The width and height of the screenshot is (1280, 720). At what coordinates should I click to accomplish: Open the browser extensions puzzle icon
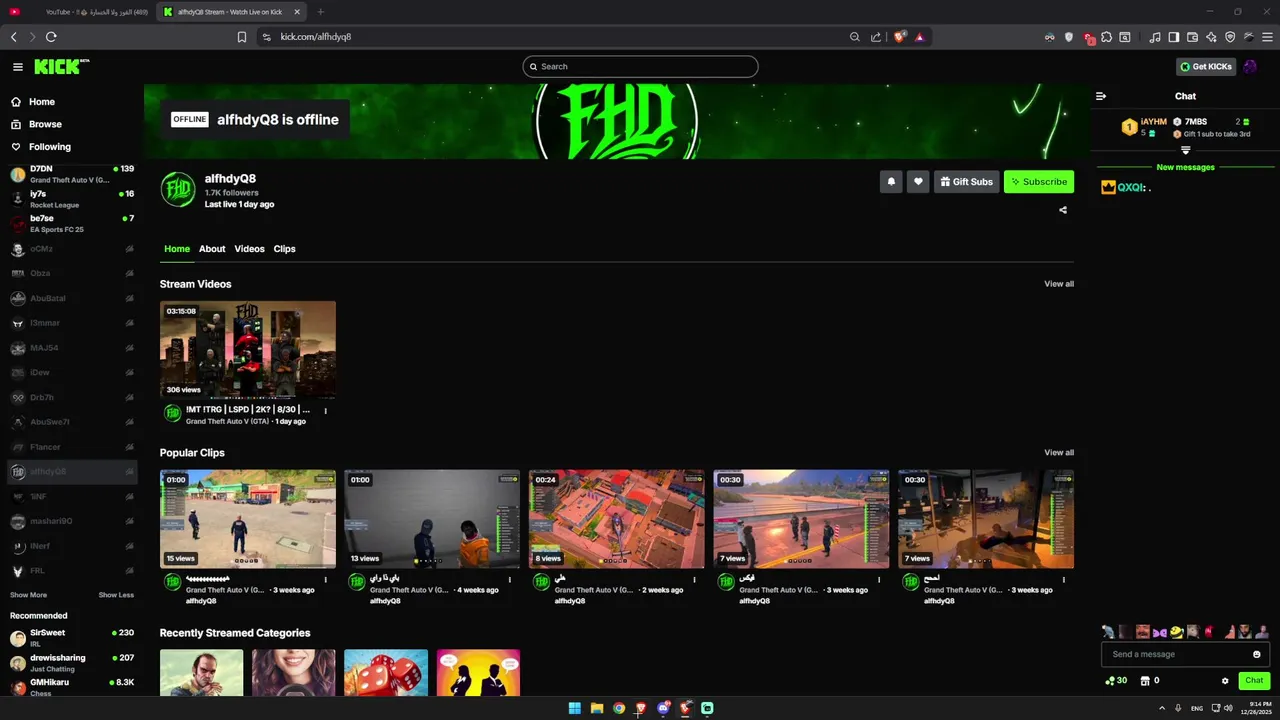(x=1107, y=37)
